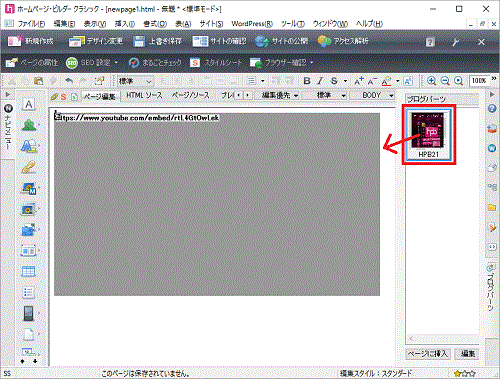The width and height of the screenshot is (500, 379).
Task: Click サイトの公開 globe icon
Action: [262, 41]
